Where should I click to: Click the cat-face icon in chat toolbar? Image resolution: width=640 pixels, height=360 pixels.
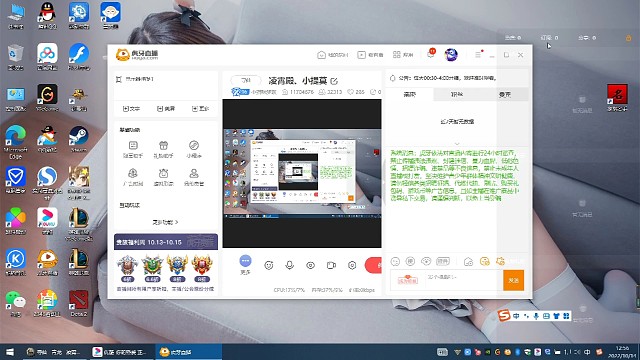(x=426, y=261)
